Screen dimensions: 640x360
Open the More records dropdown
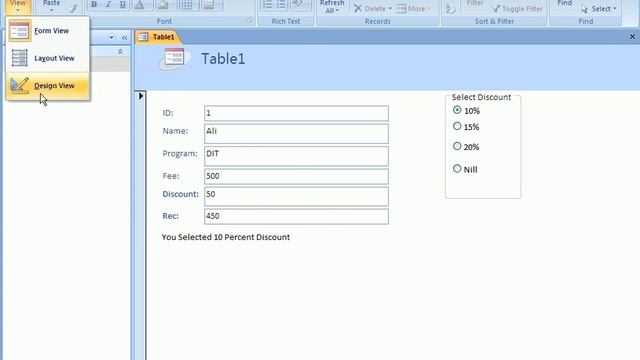click(413, 9)
